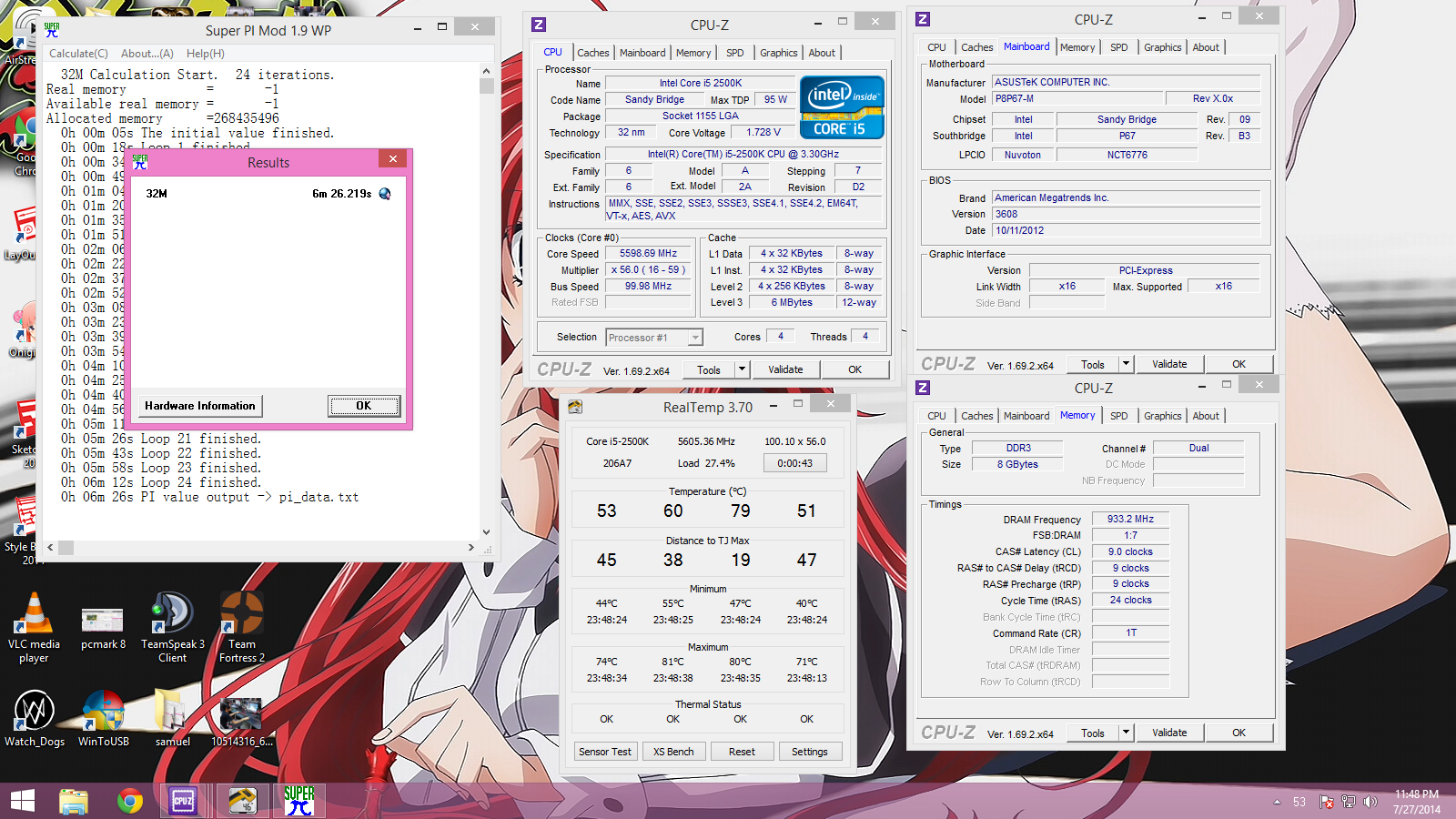This screenshot has width=1456, height=819.
Task: Open the About tab in the Memory CPU-Z window
Action: tap(1206, 416)
